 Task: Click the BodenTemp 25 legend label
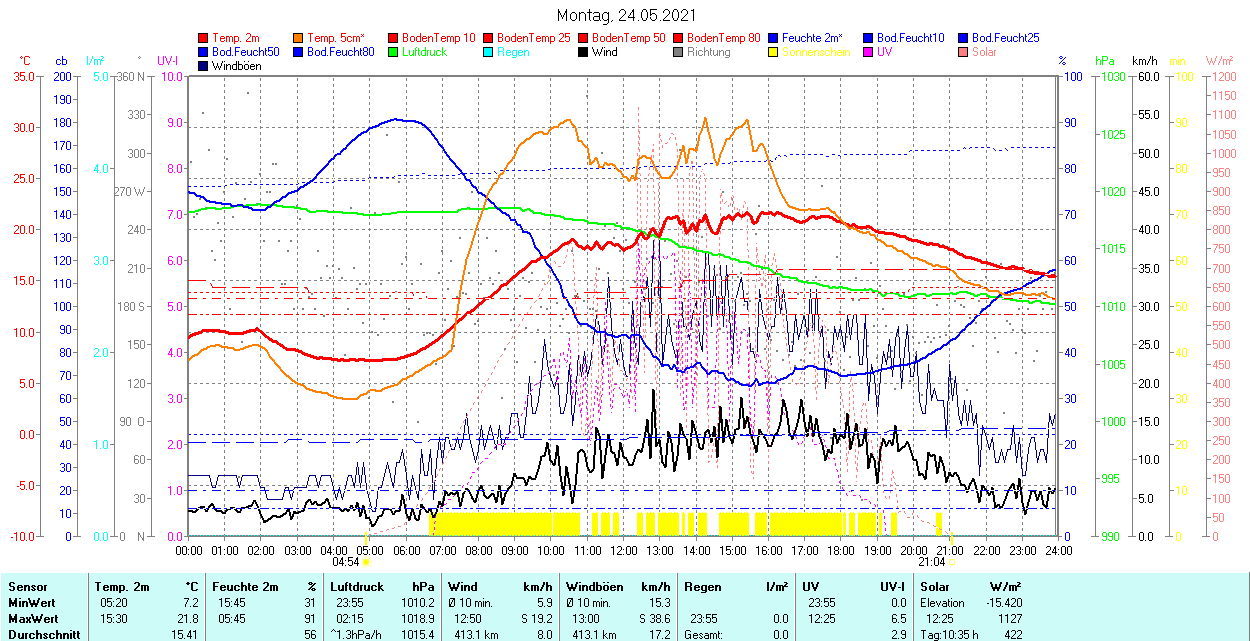(x=534, y=38)
